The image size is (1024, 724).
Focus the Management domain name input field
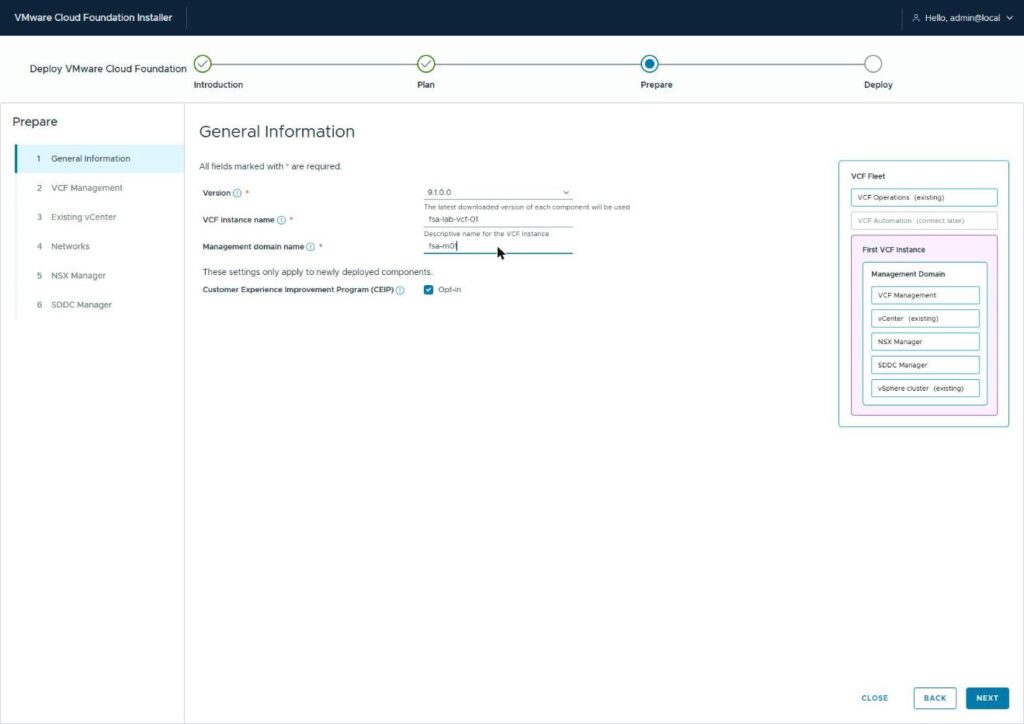pos(498,246)
